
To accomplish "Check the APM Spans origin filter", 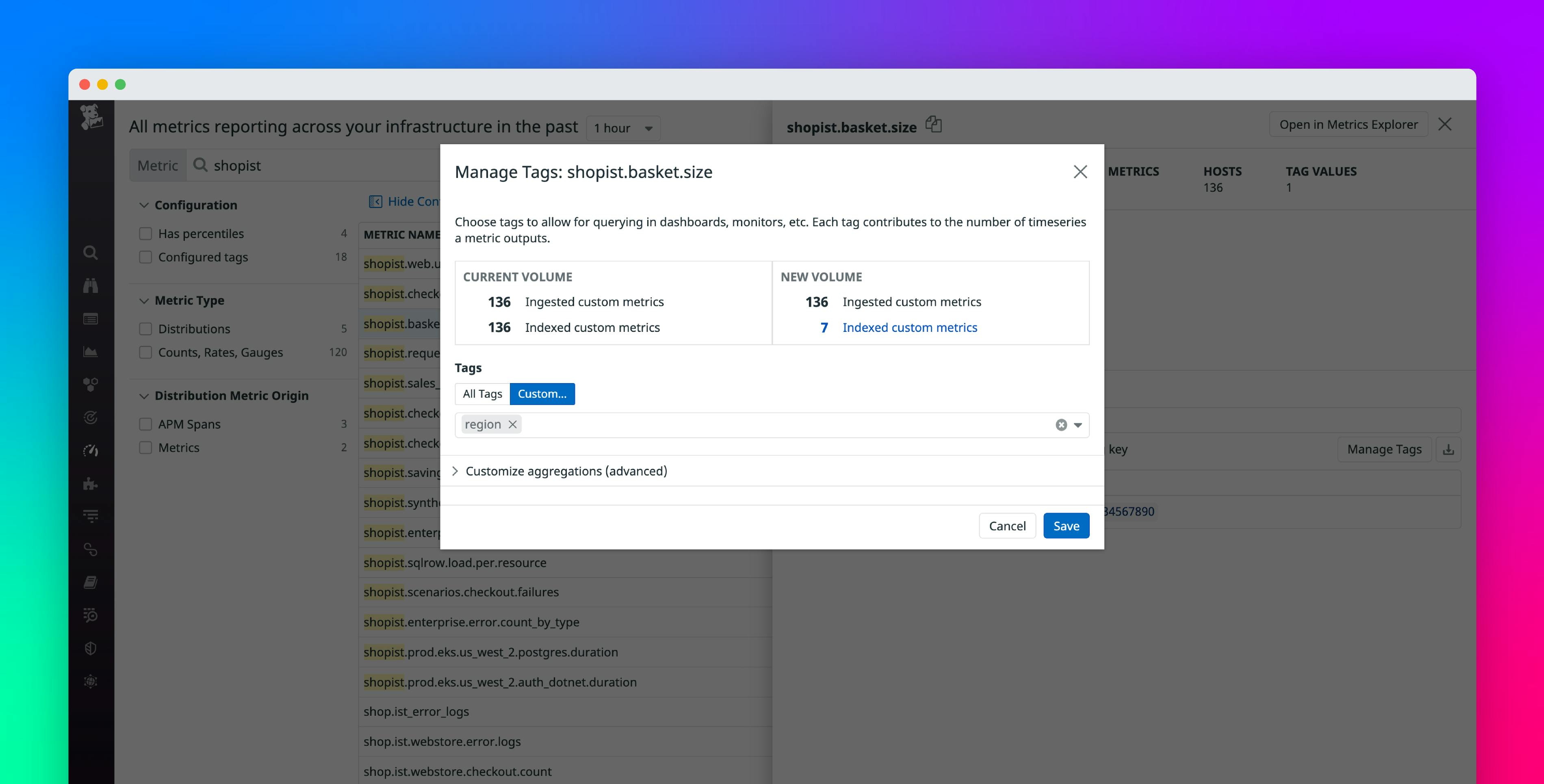I will click(x=145, y=424).
